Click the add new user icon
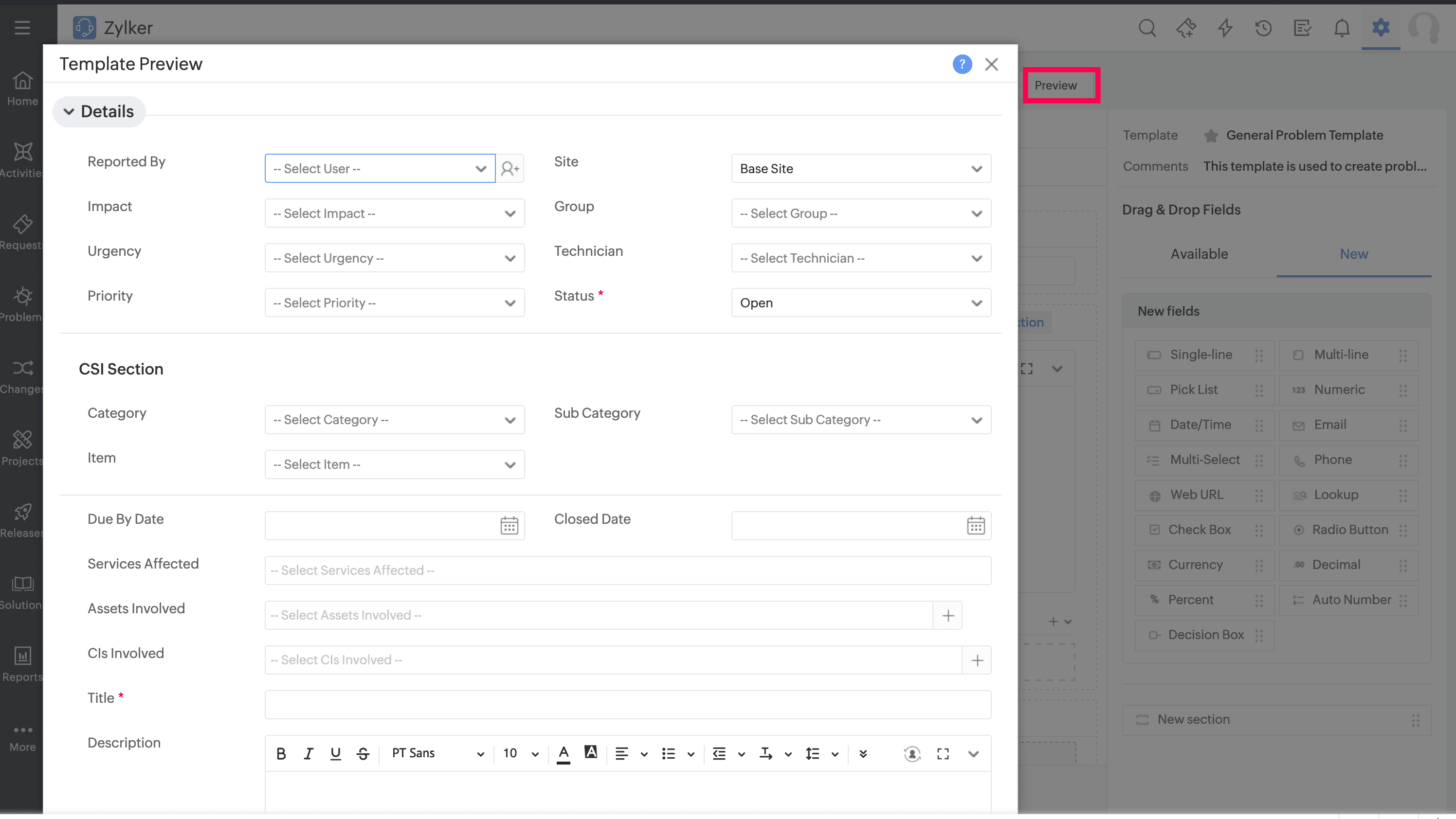Viewport: 1456px width, 819px height. [510, 168]
